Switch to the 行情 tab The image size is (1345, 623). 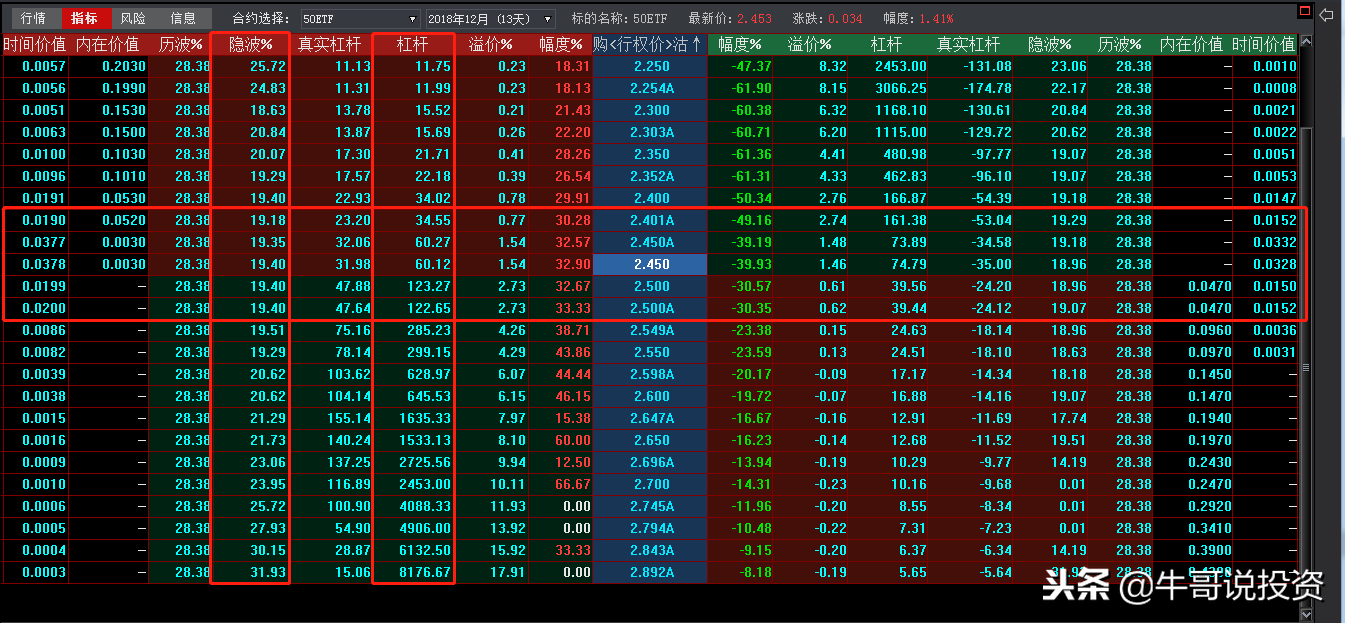33,18
